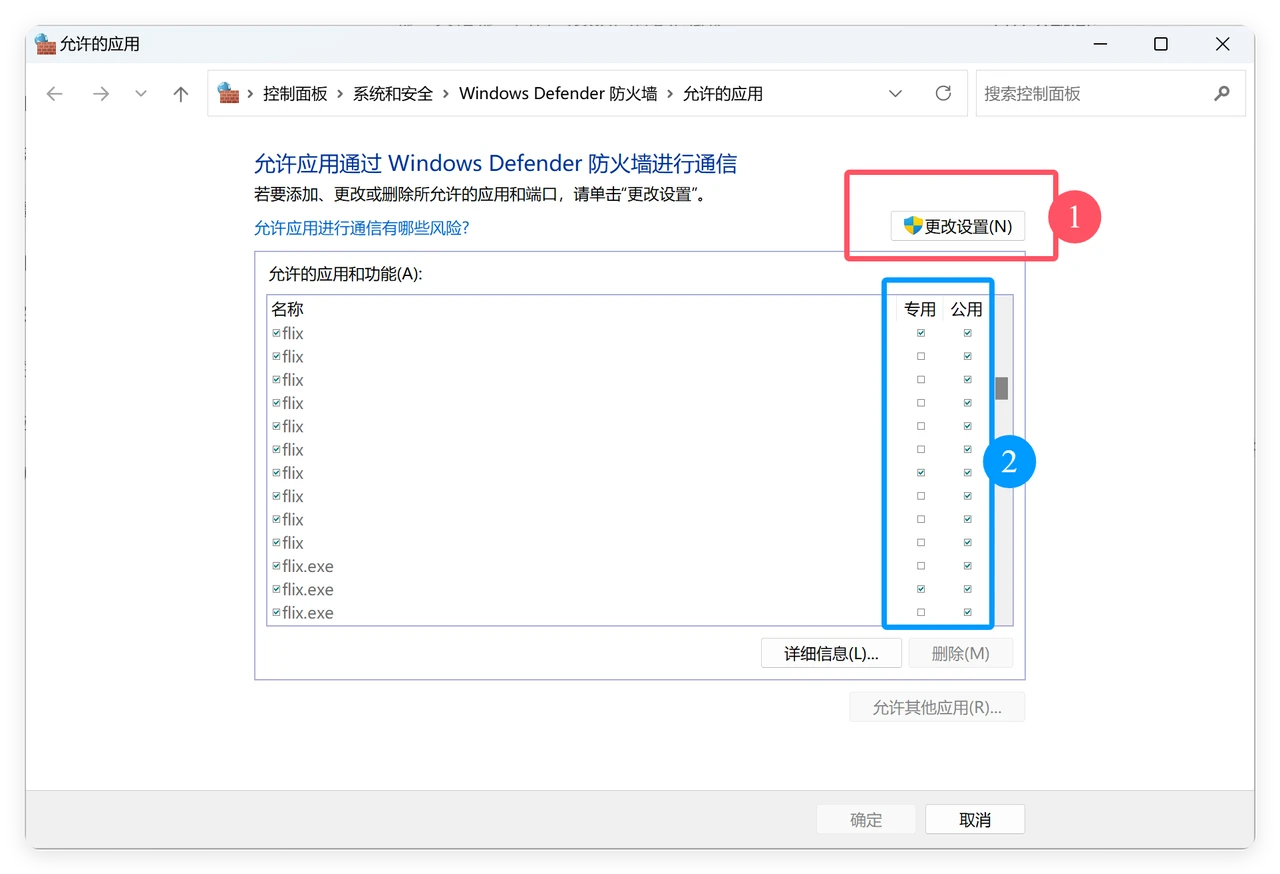The height and width of the screenshot is (874, 1280).
Task: Open the recent pages dropdown beside the navigation arrows
Action: click(140, 93)
